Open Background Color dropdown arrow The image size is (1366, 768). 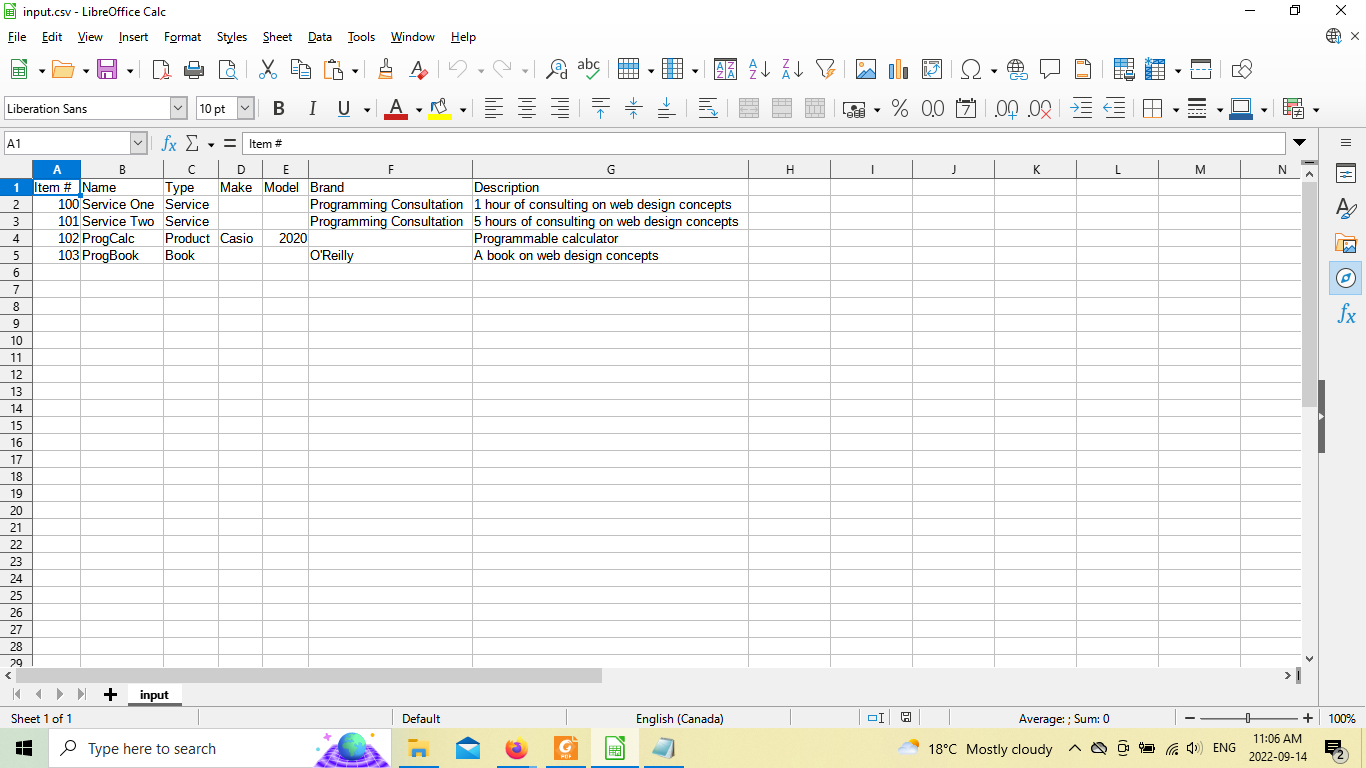pos(461,109)
